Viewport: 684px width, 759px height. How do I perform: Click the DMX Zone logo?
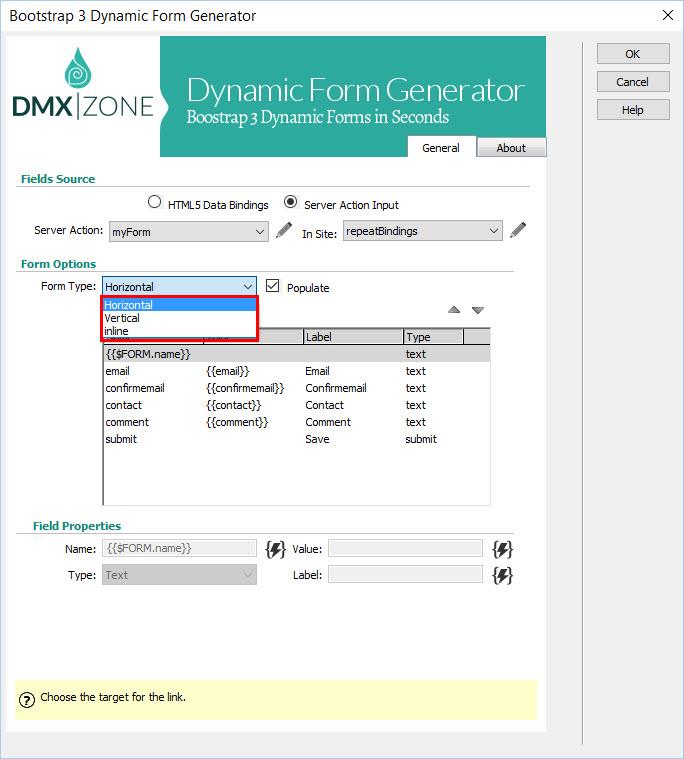(83, 84)
